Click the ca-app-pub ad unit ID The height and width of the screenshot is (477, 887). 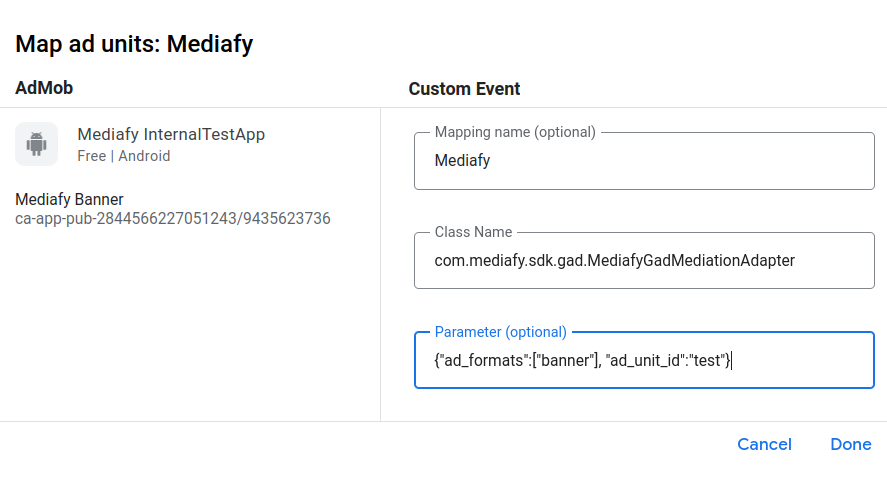[x=173, y=218]
